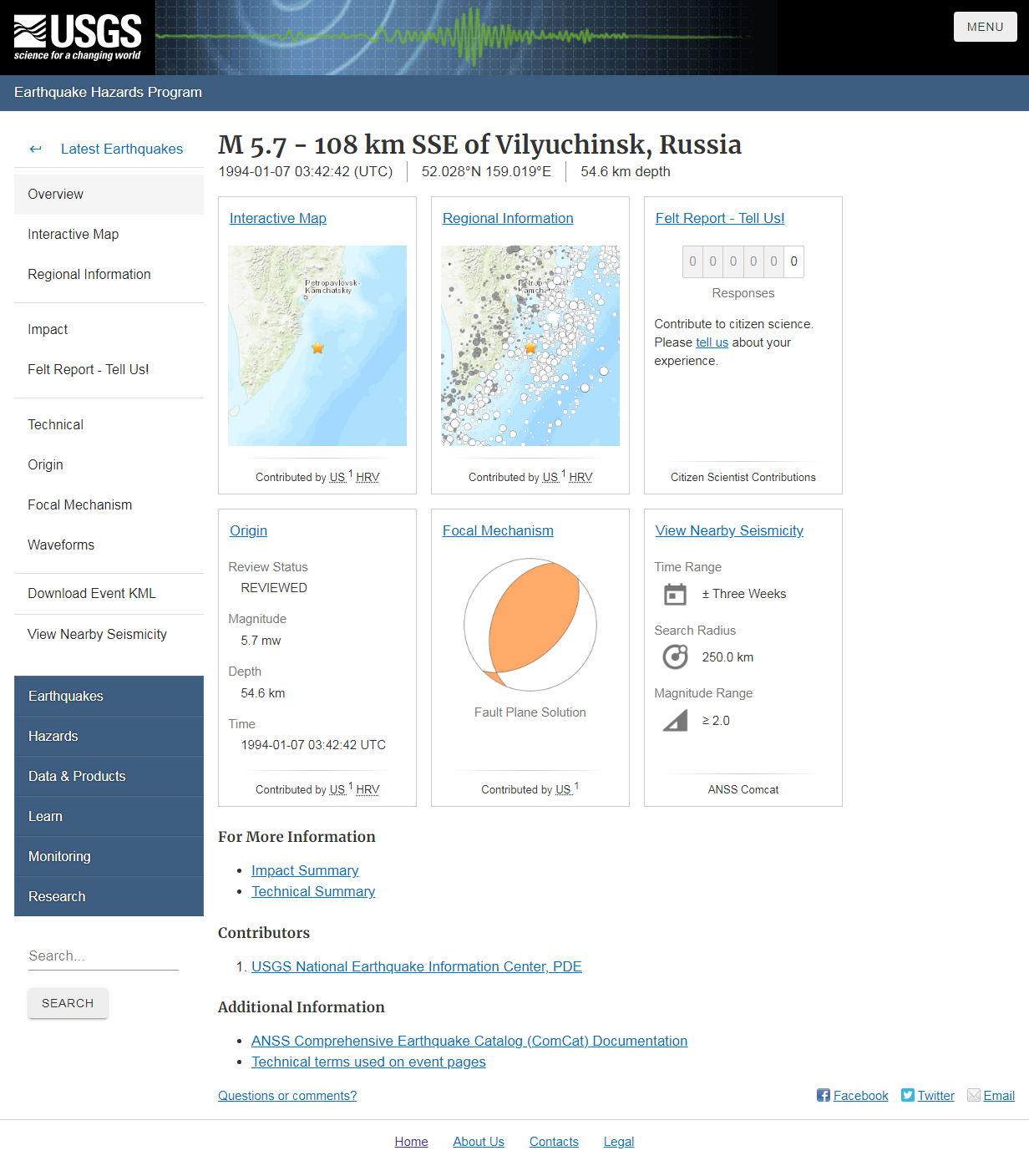
Task: Open Focal Mechanism card title link
Action: (x=498, y=530)
